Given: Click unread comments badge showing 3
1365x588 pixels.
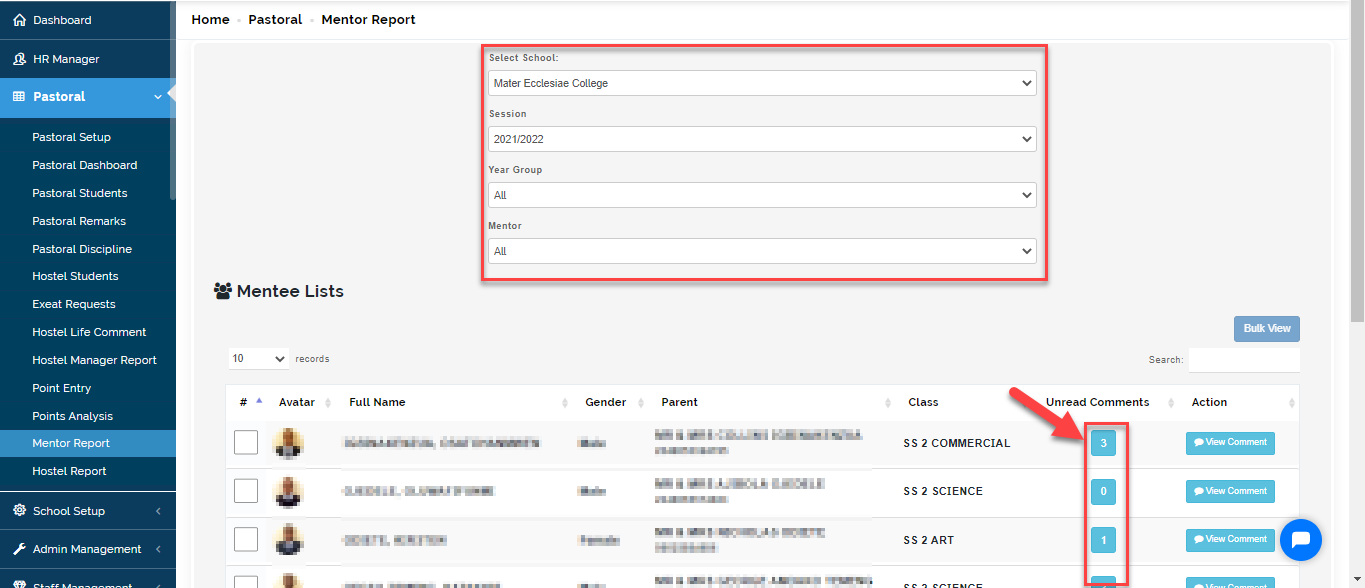Looking at the screenshot, I should coord(1103,443).
